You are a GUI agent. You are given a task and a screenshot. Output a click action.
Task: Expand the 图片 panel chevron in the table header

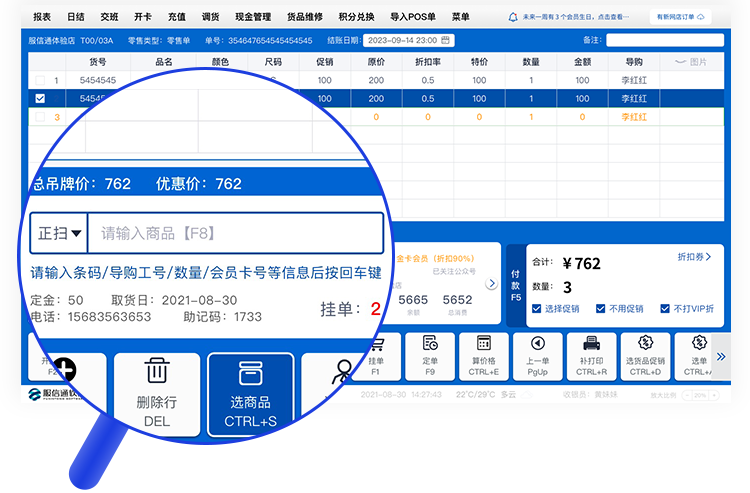(680, 62)
